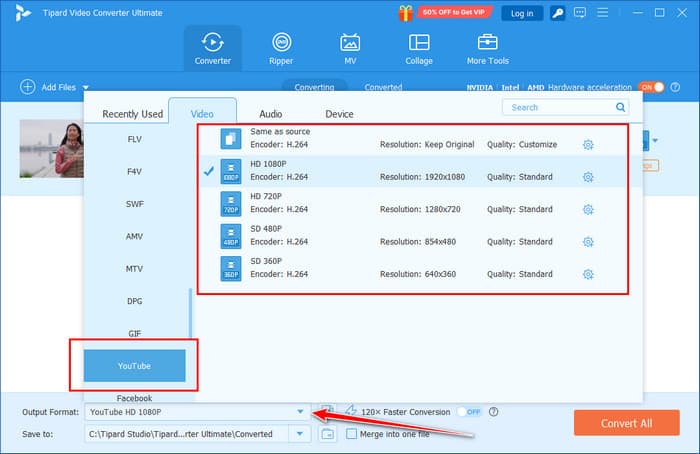The image size is (700, 454).
Task: Open settings gear for HD 720P
Action: 588,209
